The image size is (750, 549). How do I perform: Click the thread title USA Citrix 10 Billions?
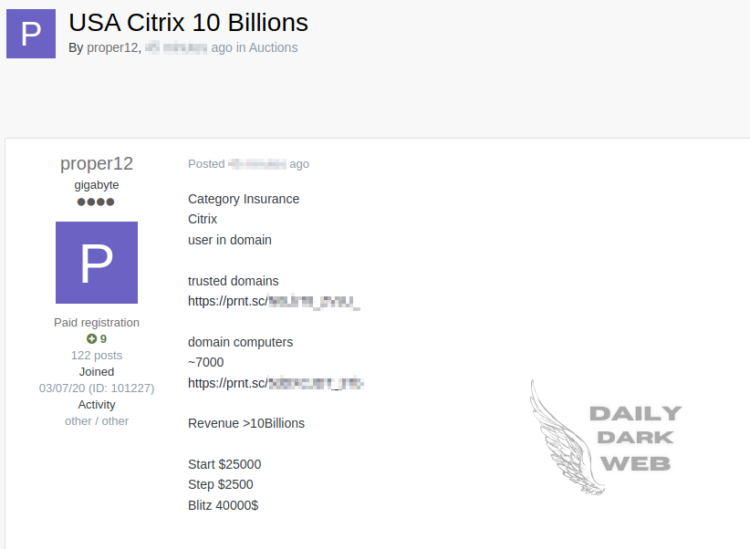(188, 22)
